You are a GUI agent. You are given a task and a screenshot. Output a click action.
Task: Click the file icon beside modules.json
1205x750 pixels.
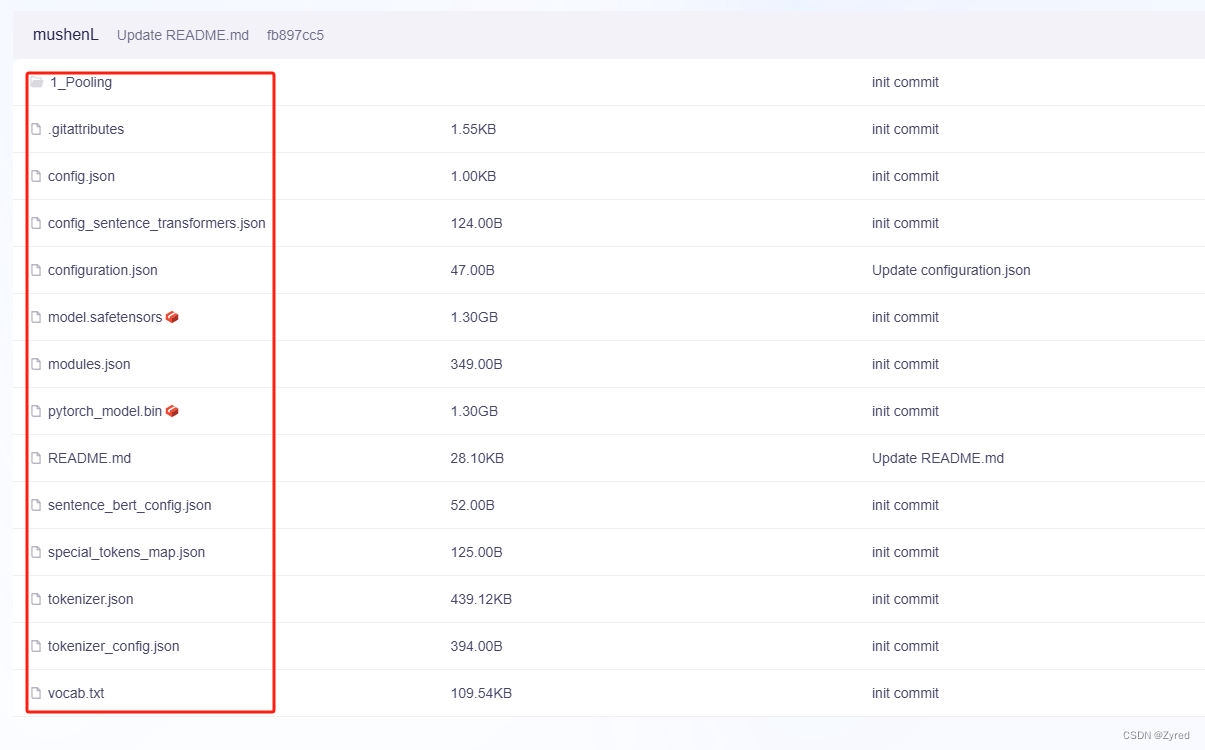[x=37, y=364]
